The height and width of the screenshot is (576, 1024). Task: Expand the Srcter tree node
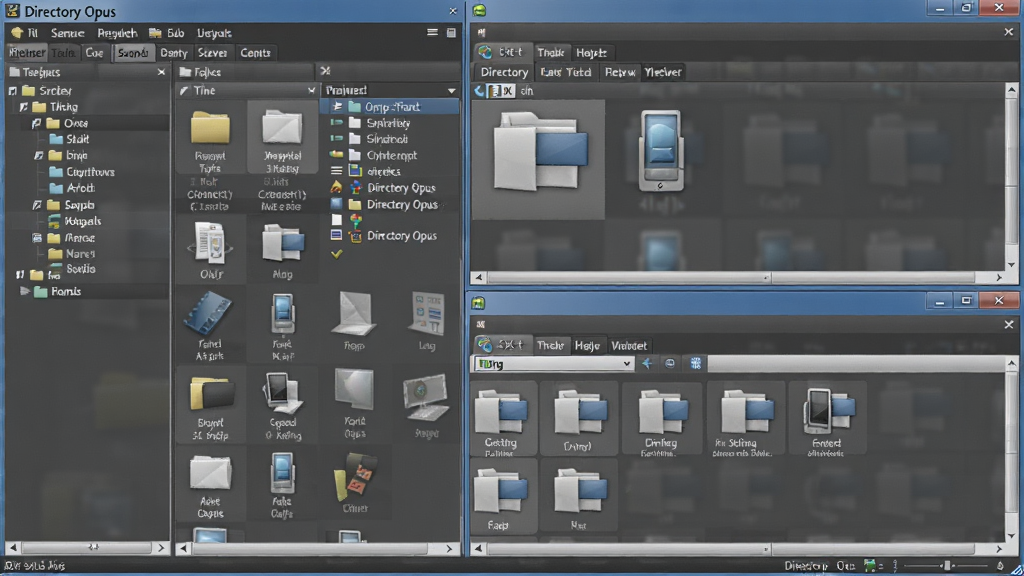13,91
